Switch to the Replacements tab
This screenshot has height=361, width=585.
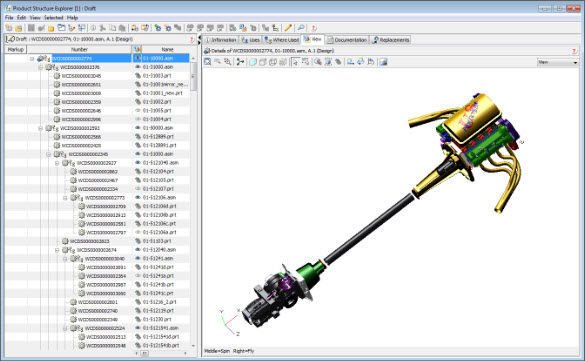[x=391, y=40]
